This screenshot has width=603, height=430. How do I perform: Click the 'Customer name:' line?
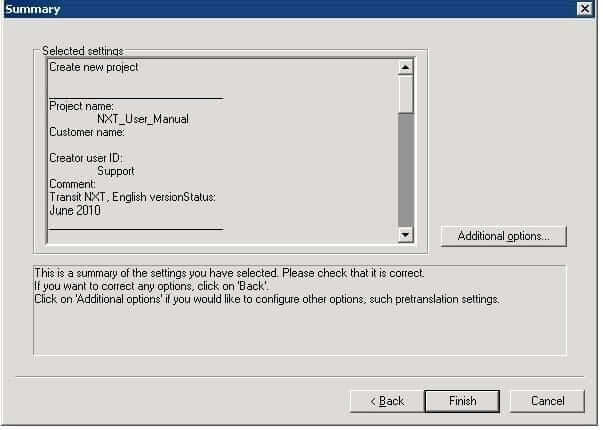point(87,132)
